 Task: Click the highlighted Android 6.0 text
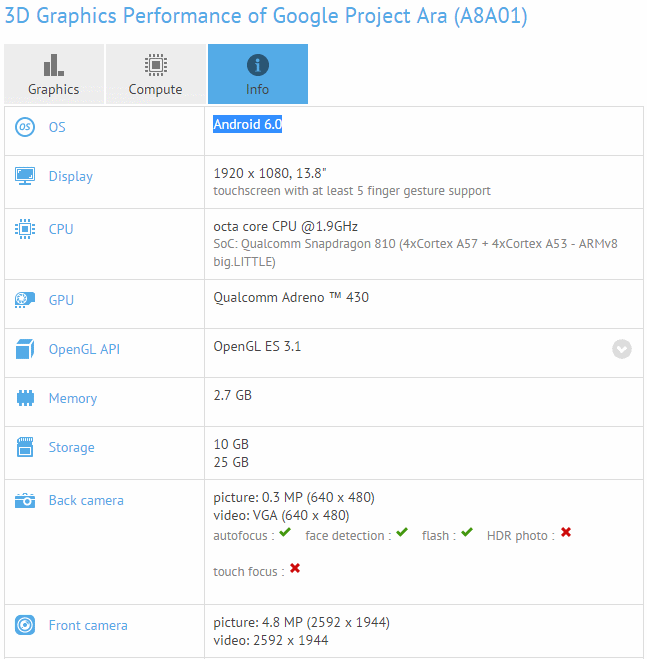[x=248, y=124]
